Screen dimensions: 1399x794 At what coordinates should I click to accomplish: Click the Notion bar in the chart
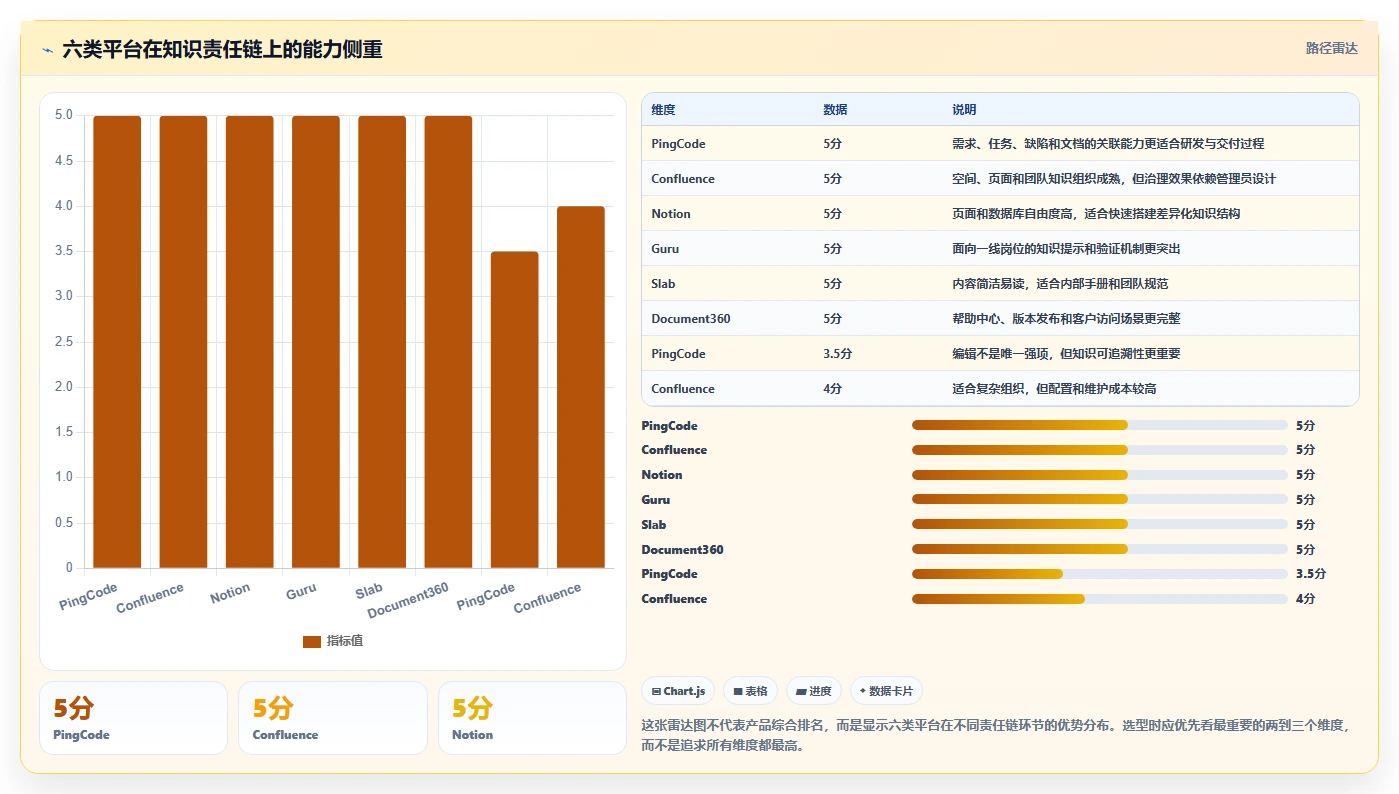pyautogui.click(x=249, y=342)
